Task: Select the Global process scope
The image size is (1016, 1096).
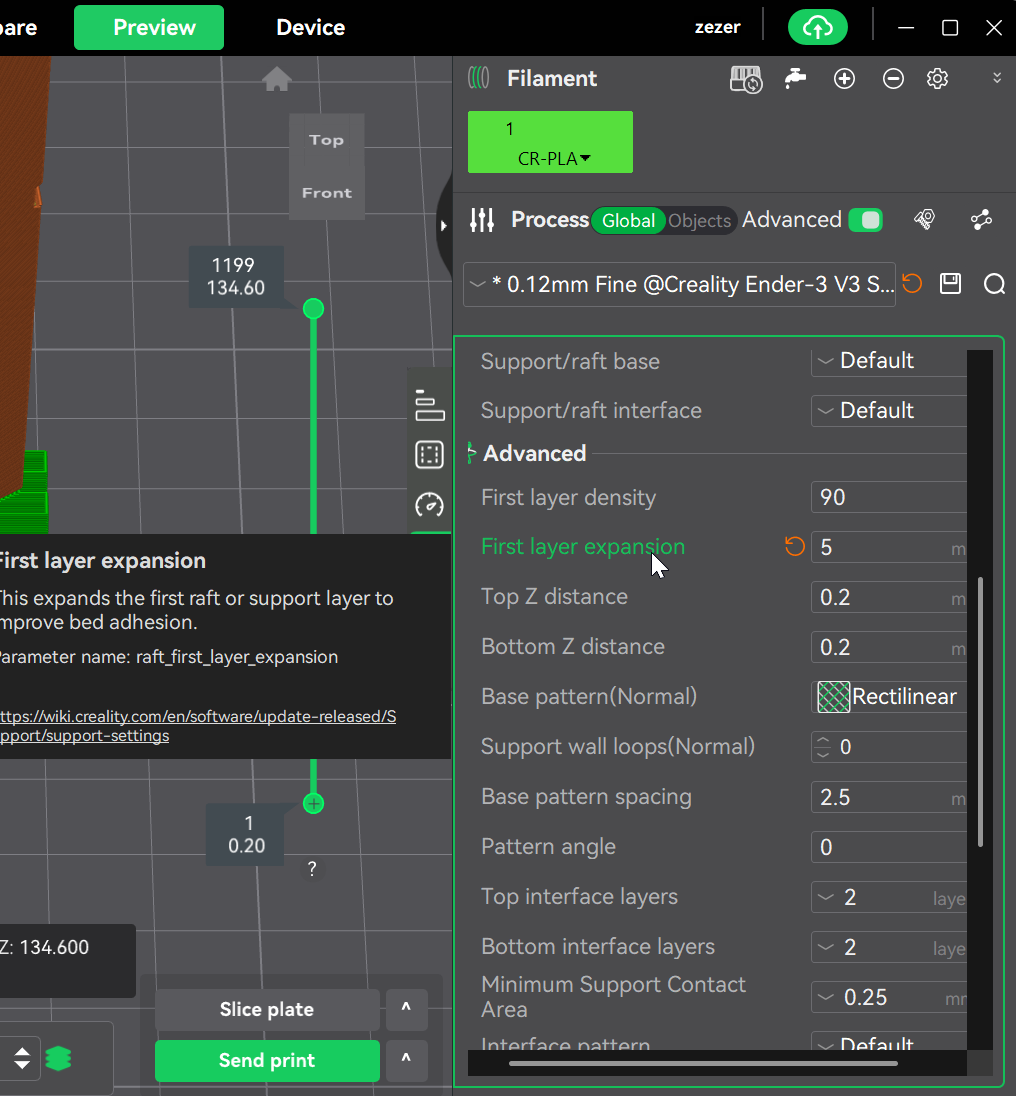Action: (x=629, y=221)
